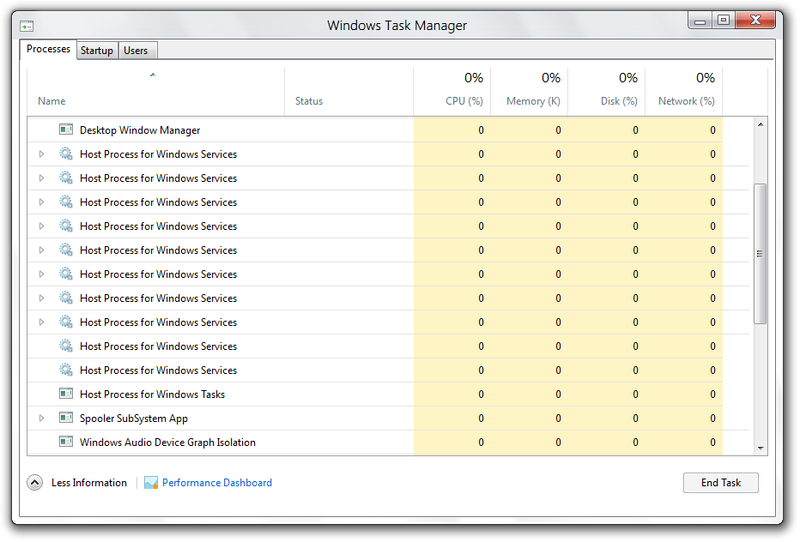Click the scrollbar down arrow
This screenshot has width=800, height=542.
pyautogui.click(x=760, y=448)
